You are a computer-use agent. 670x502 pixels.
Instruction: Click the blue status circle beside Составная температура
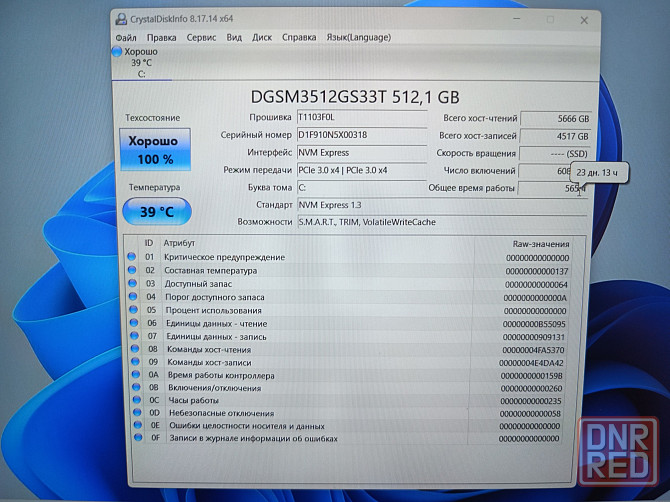pos(132,271)
